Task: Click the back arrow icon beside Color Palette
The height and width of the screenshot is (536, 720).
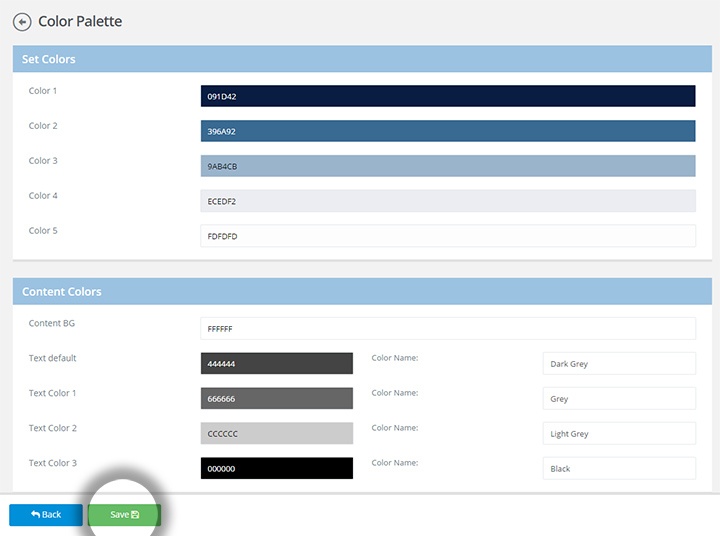Action: click(x=22, y=22)
